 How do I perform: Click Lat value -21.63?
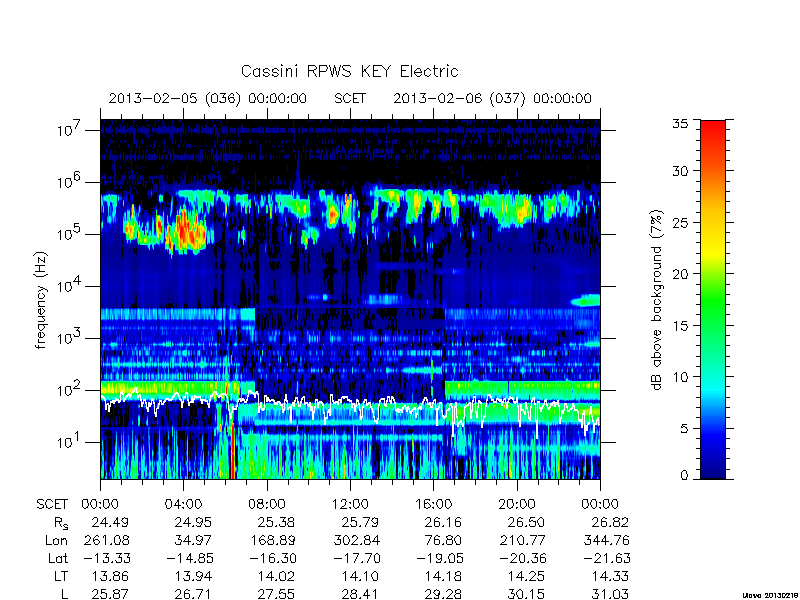pos(607,558)
